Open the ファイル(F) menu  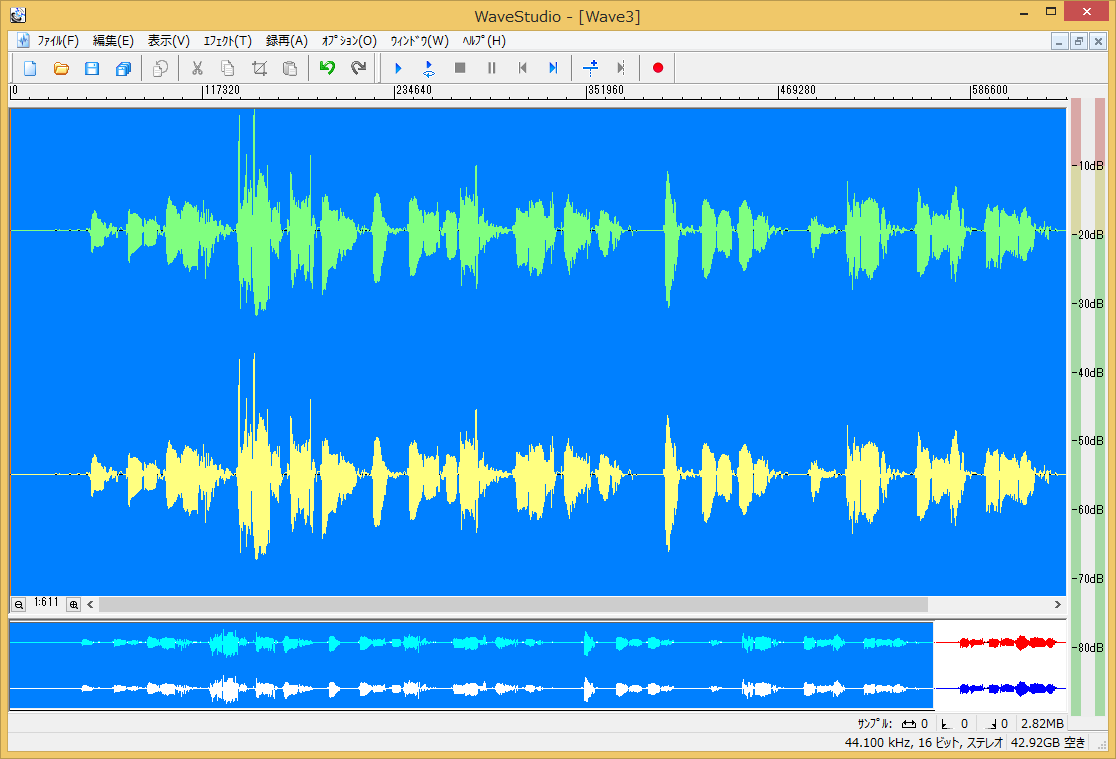(58, 41)
